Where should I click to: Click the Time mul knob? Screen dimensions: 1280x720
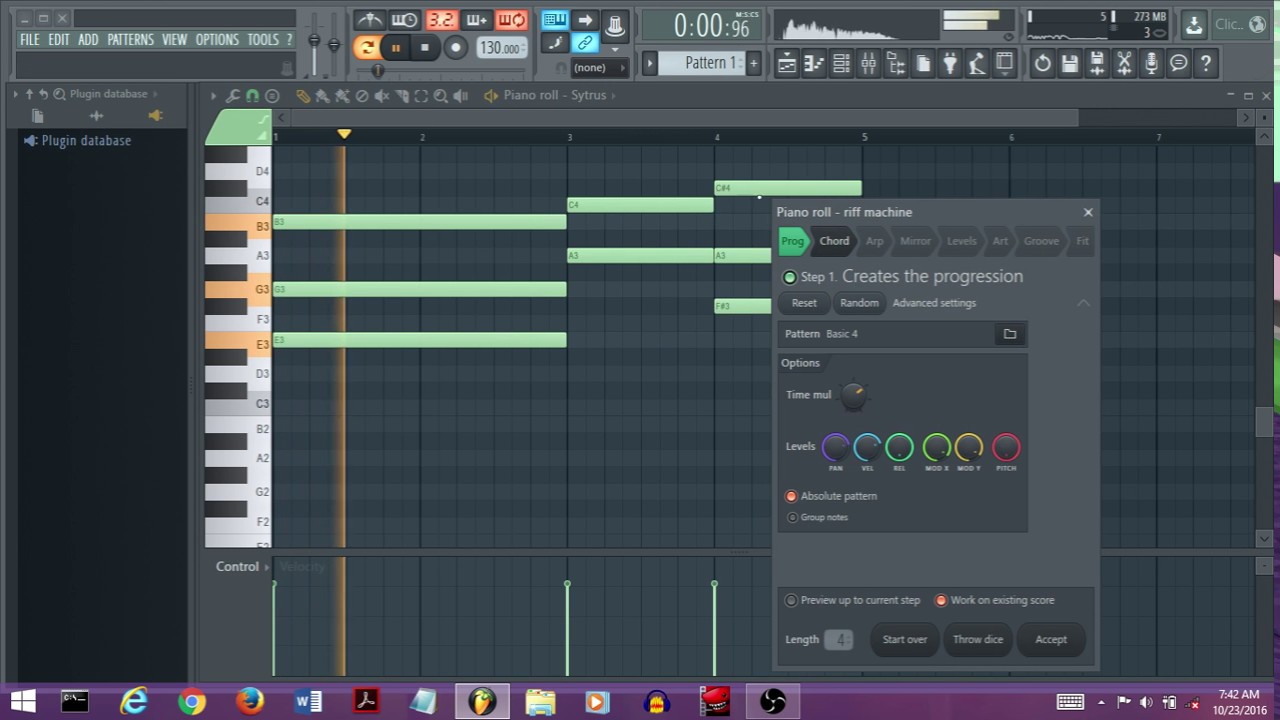coord(853,396)
